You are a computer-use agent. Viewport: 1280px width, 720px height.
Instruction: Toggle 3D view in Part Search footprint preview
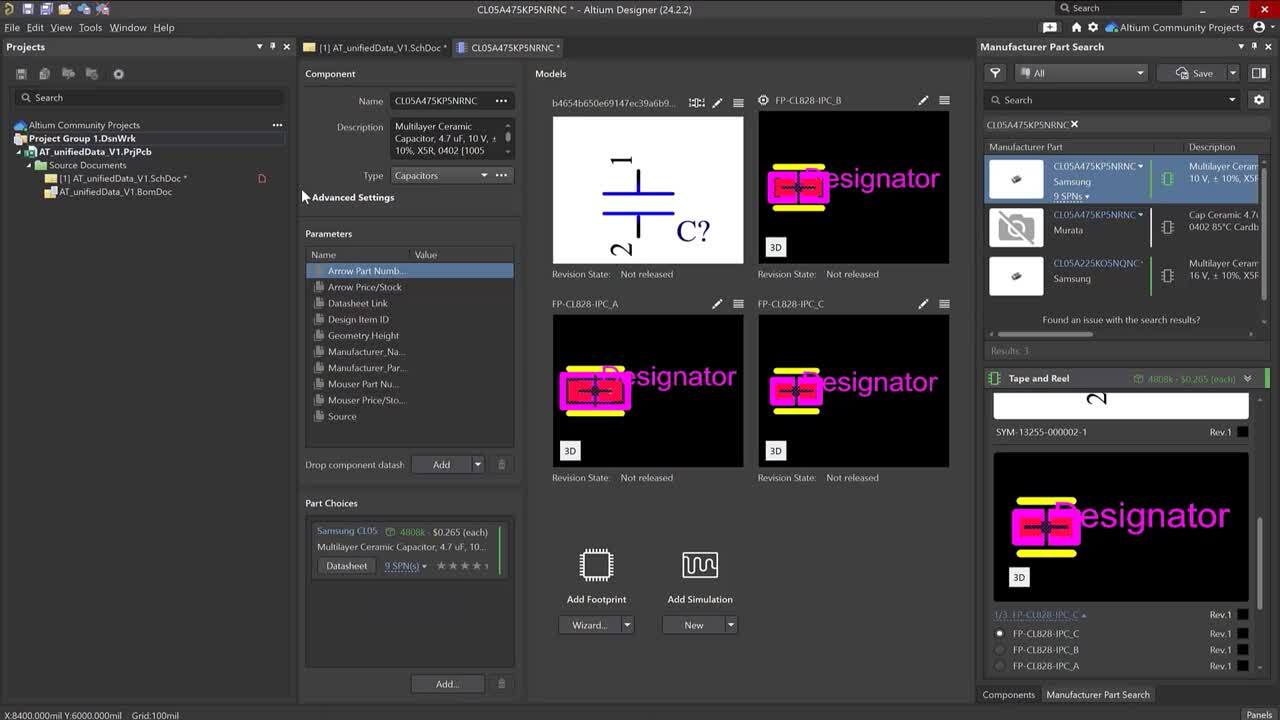(1019, 578)
